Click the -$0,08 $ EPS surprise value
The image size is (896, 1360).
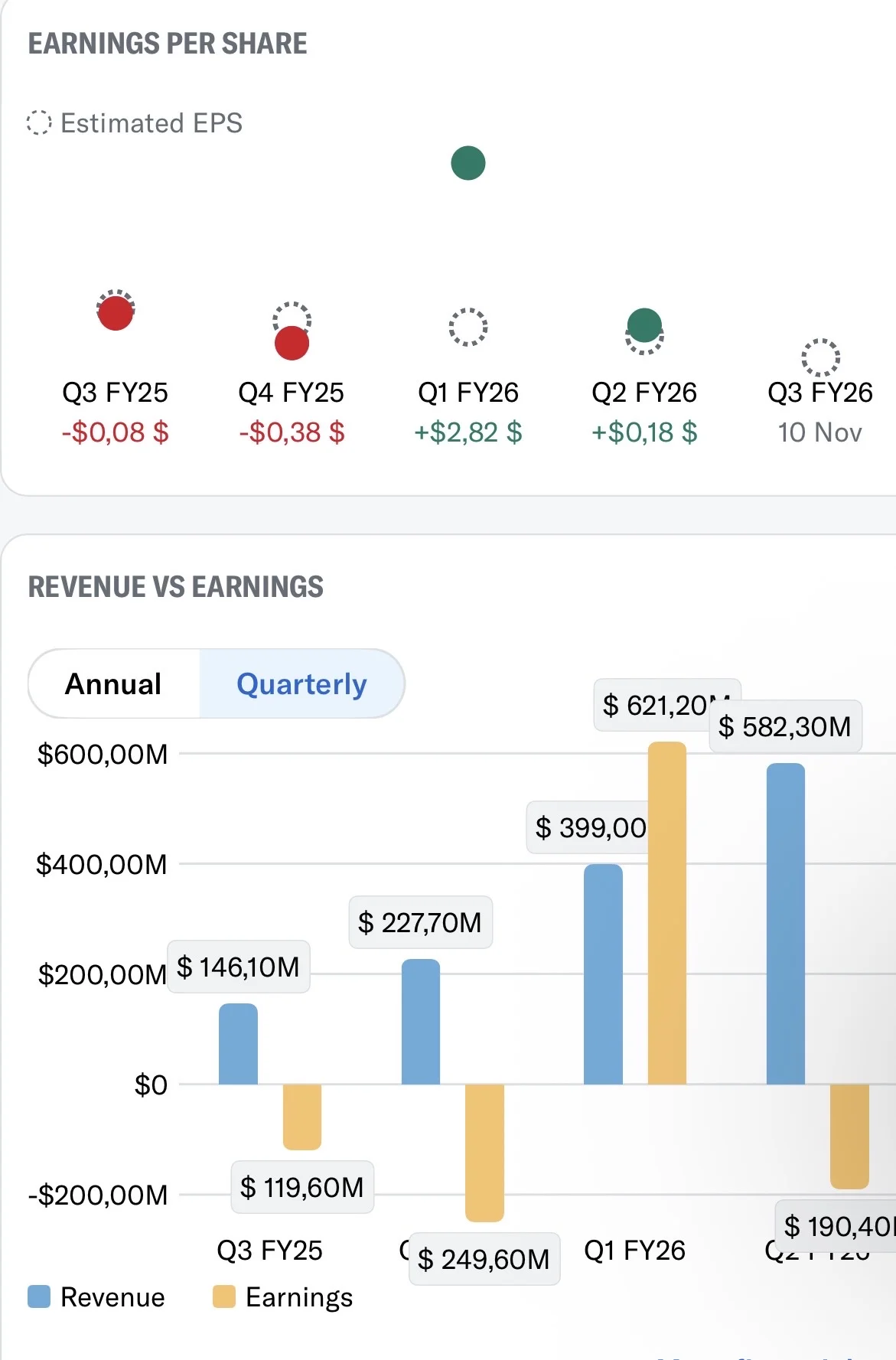click(x=116, y=432)
